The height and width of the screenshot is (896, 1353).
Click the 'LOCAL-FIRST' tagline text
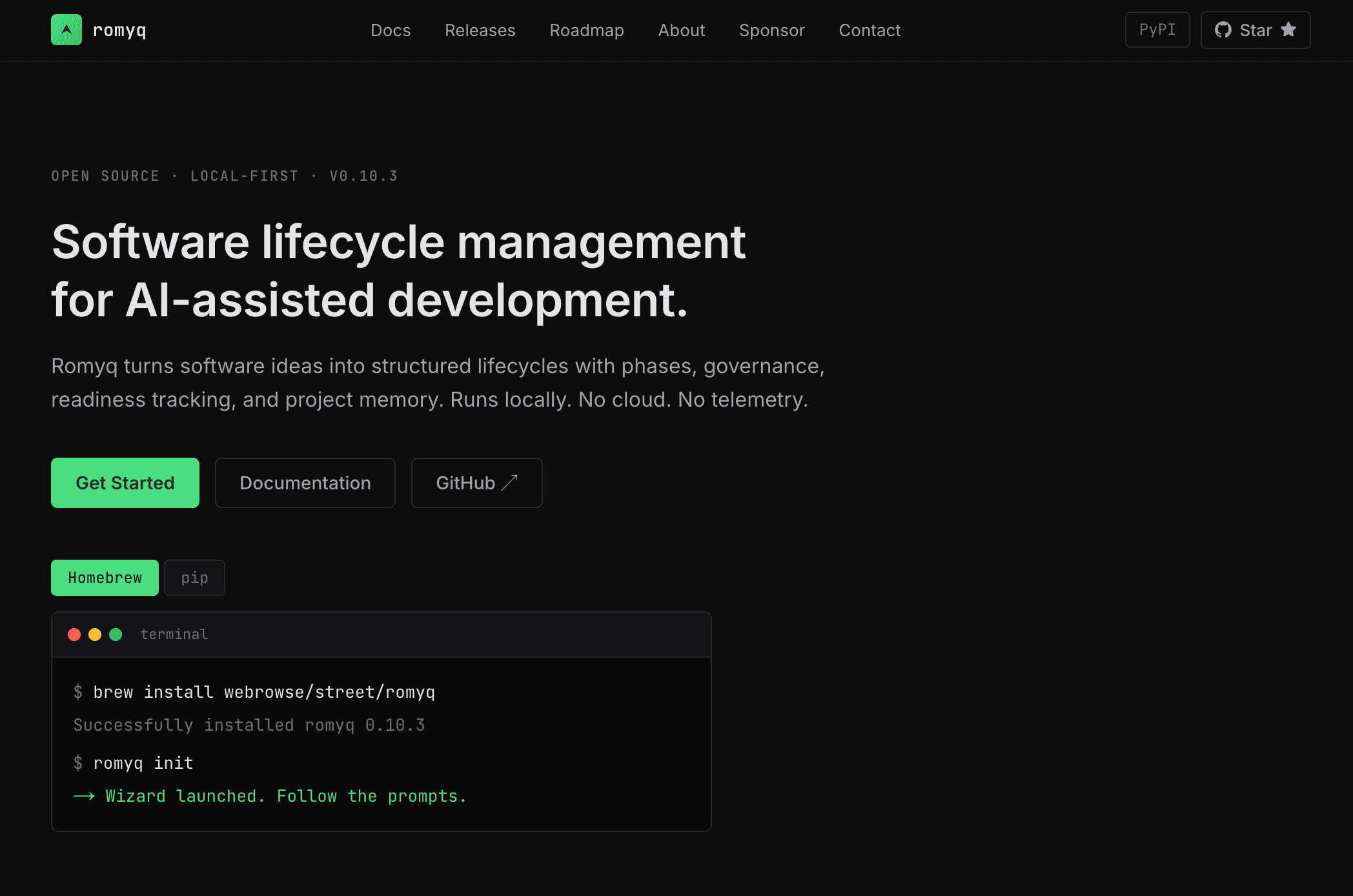[x=245, y=176]
